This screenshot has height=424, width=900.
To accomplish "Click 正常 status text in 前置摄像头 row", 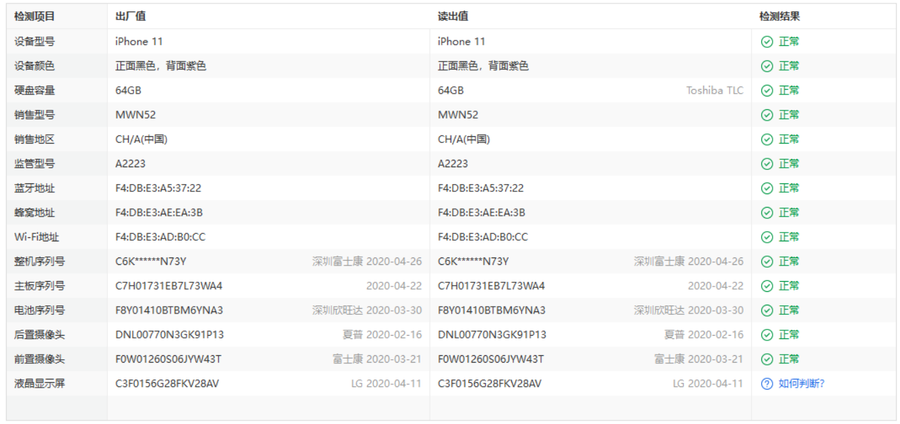I will pos(789,359).
